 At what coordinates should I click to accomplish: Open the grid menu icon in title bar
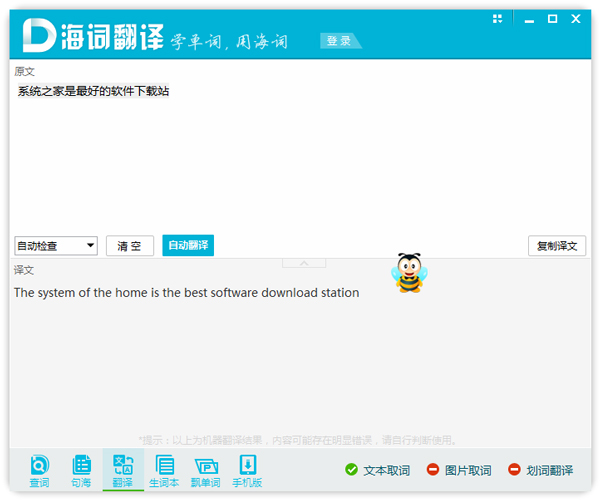coord(498,19)
